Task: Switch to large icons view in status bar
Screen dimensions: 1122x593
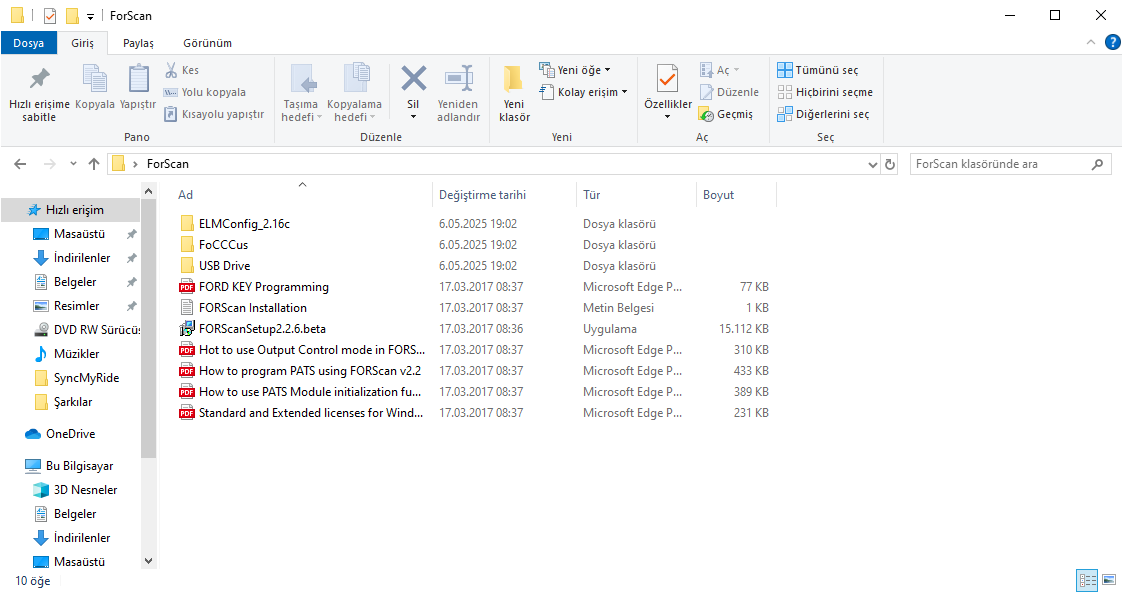Action: tap(1109, 580)
